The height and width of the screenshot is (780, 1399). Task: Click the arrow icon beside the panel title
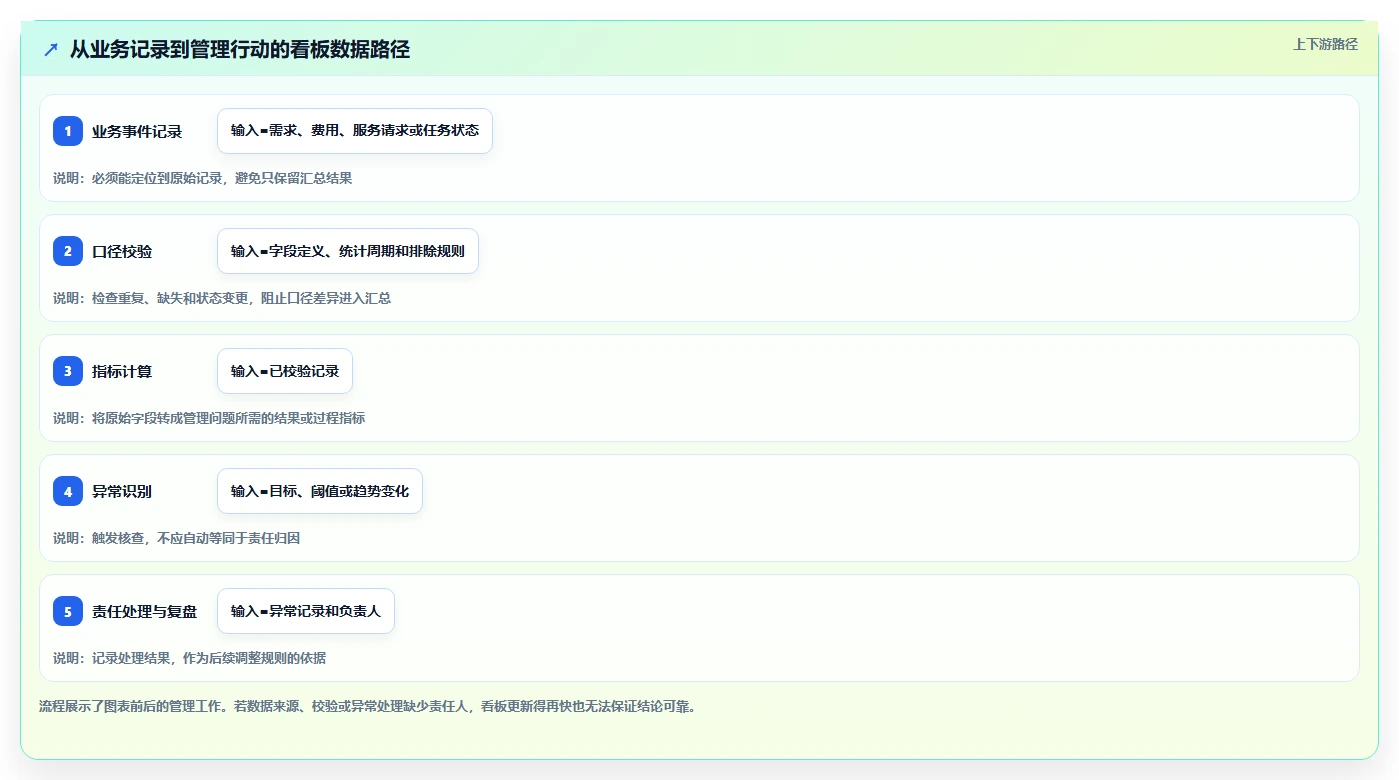tap(51, 49)
